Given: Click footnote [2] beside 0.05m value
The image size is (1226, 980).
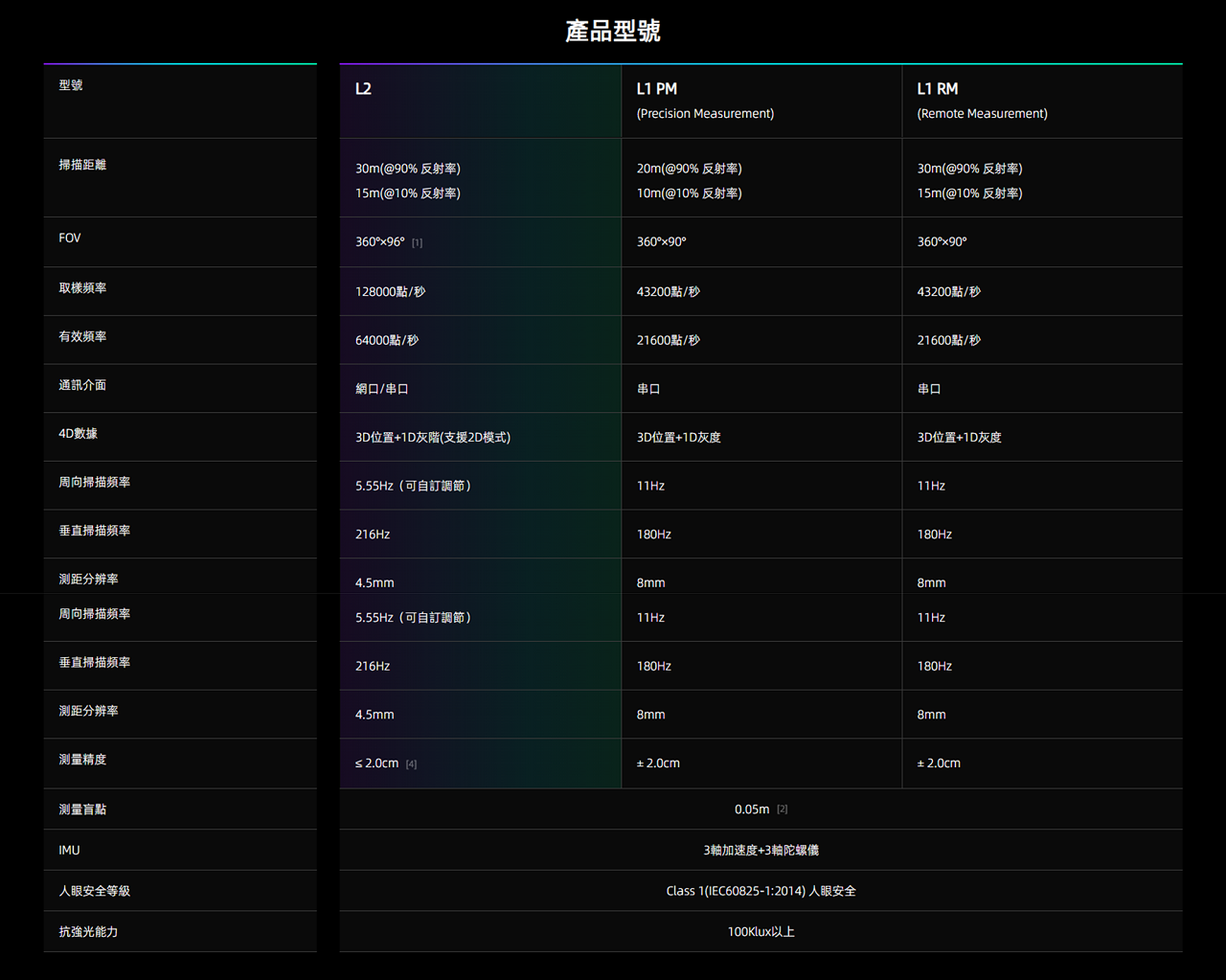Looking at the screenshot, I should [x=783, y=810].
